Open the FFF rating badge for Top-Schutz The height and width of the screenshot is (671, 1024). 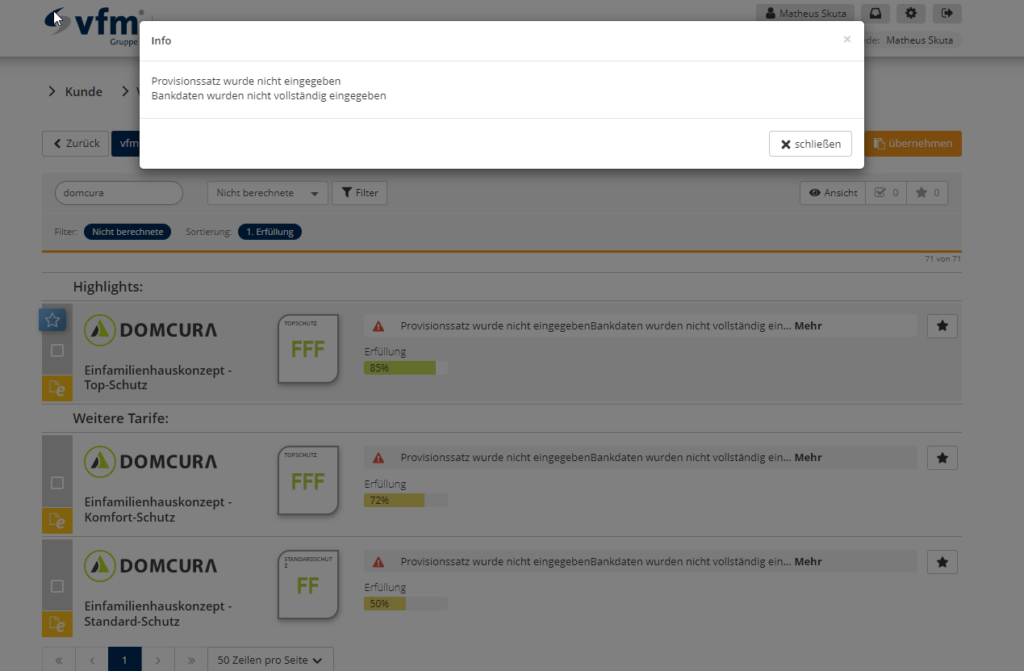308,349
